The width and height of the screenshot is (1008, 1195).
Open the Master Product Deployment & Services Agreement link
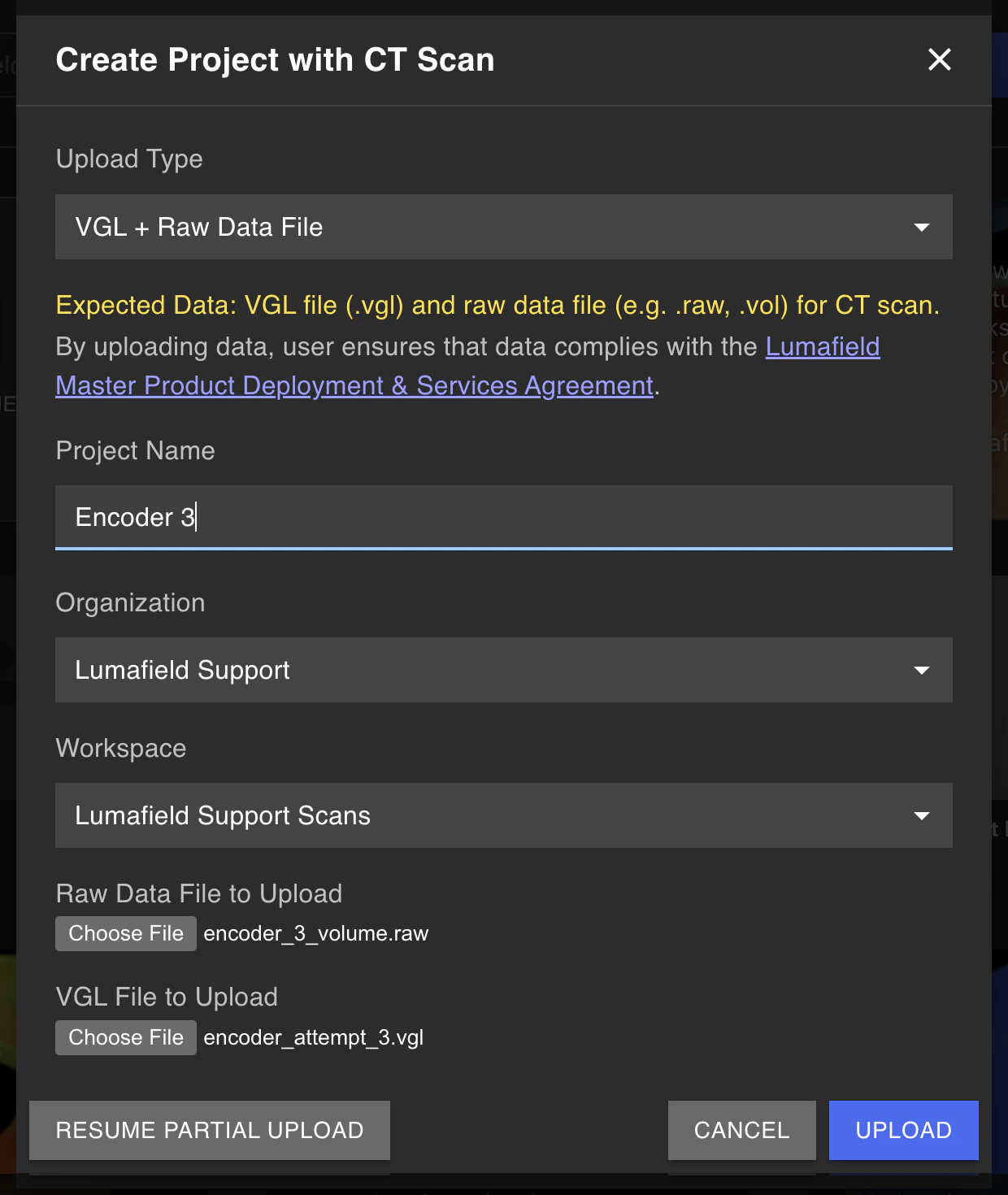pyautogui.click(x=354, y=385)
